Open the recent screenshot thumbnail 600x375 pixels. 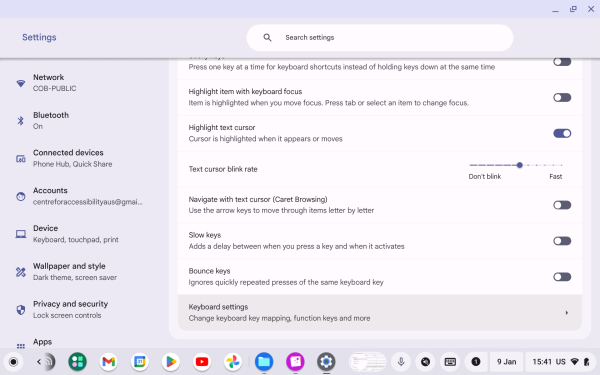pyautogui.click(x=367, y=362)
